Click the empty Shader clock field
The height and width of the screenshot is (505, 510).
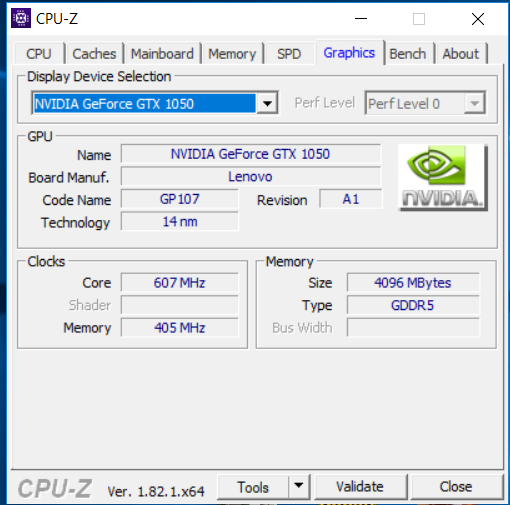pyautogui.click(x=180, y=305)
